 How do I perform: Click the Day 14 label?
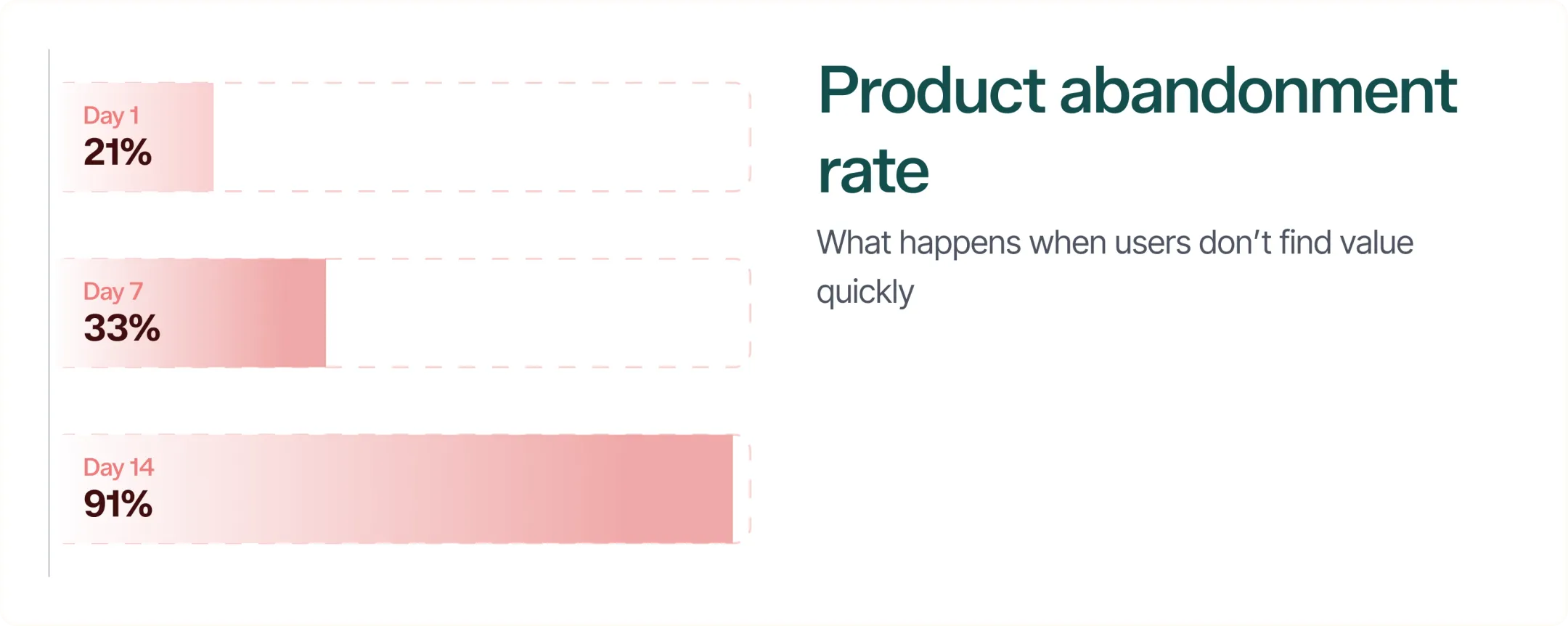click(118, 468)
